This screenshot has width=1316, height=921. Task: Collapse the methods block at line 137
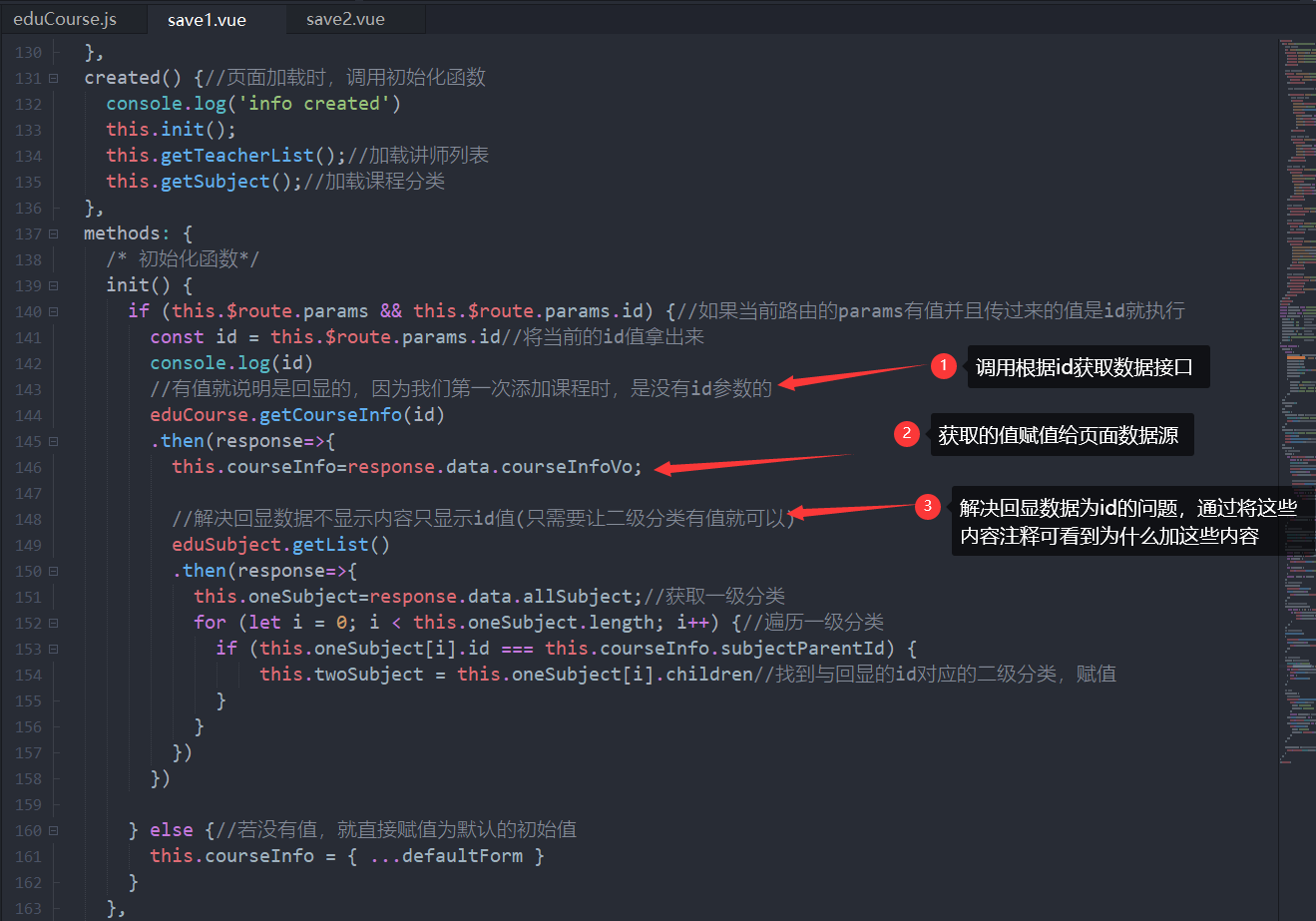tap(53, 233)
